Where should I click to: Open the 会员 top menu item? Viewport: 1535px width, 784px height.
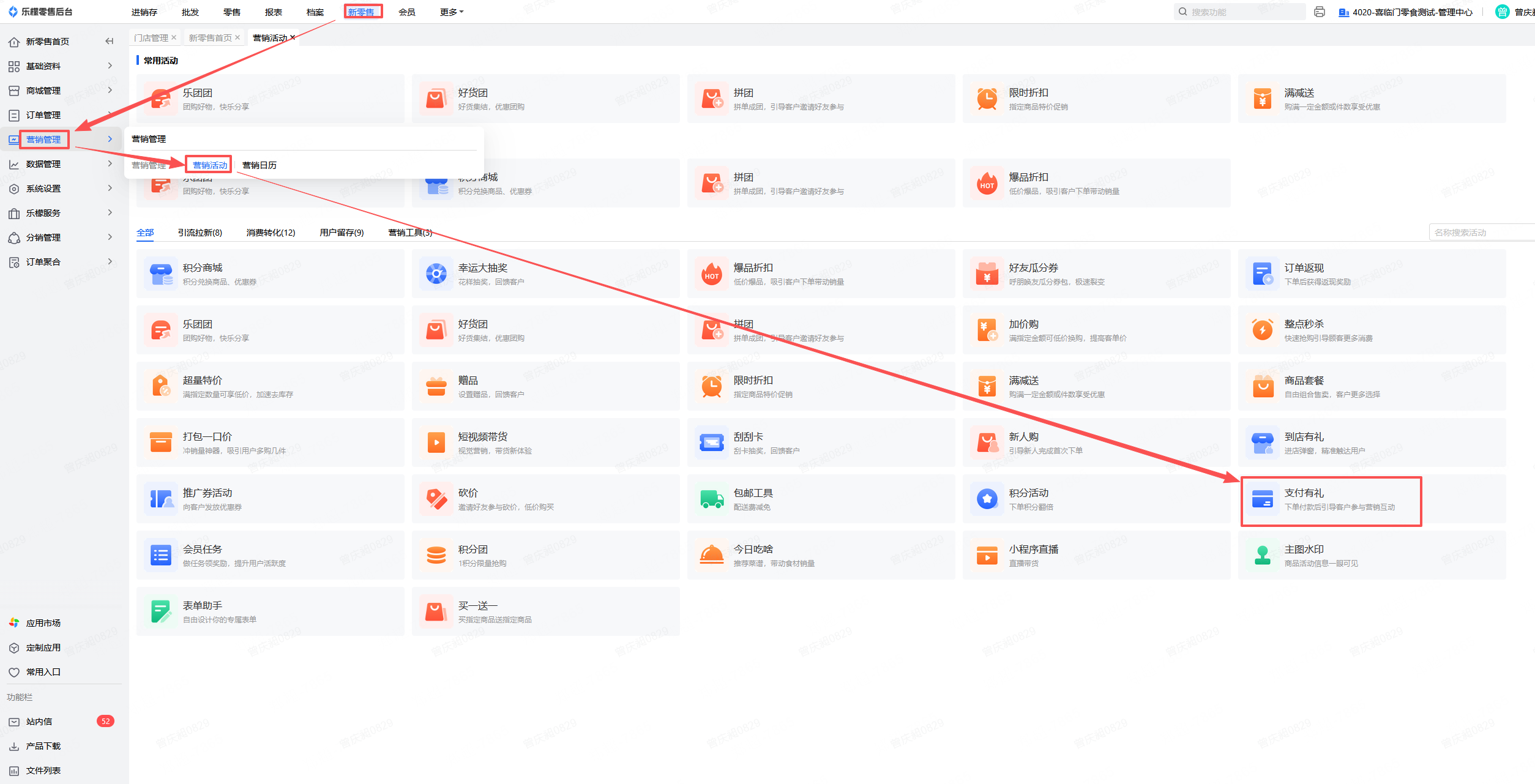(x=406, y=12)
